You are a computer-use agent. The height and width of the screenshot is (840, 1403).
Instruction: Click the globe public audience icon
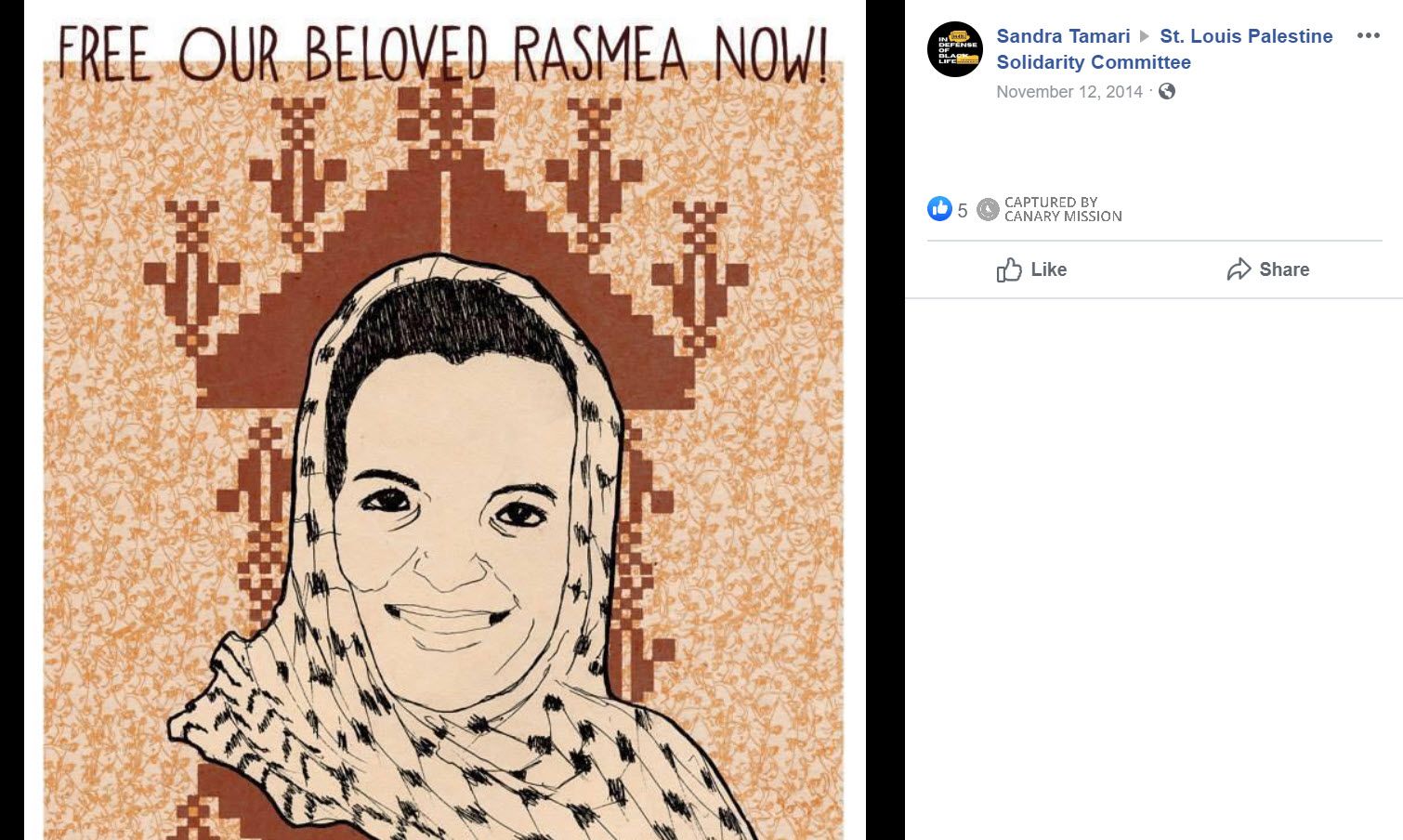[x=1167, y=91]
